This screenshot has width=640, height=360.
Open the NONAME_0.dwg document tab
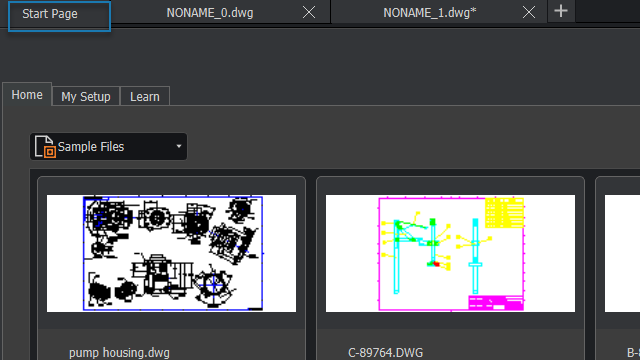pos(210,13)
